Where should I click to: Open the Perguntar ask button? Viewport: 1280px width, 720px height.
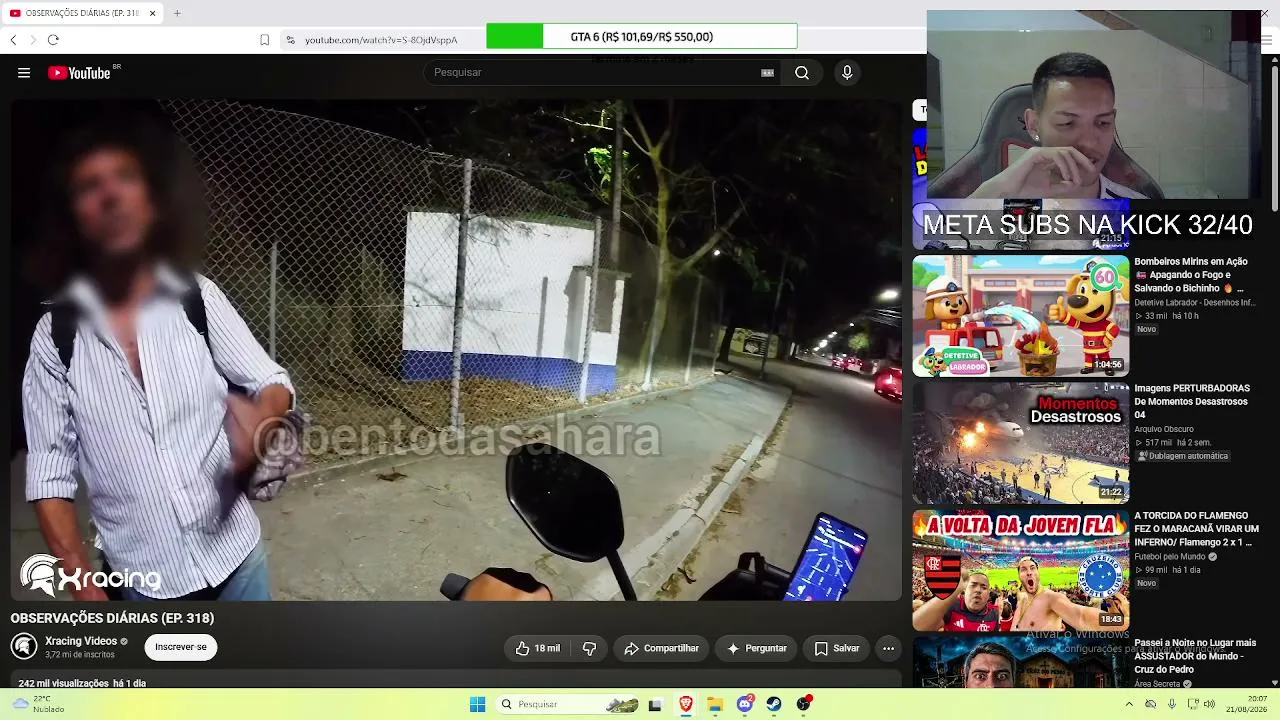757,648
